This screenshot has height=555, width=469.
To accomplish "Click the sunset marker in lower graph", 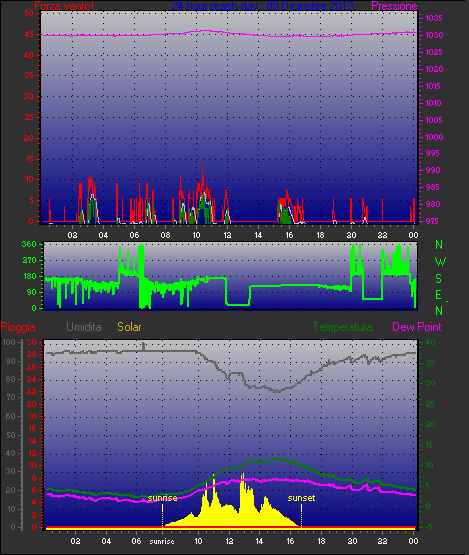I will (x=301, y=498).
